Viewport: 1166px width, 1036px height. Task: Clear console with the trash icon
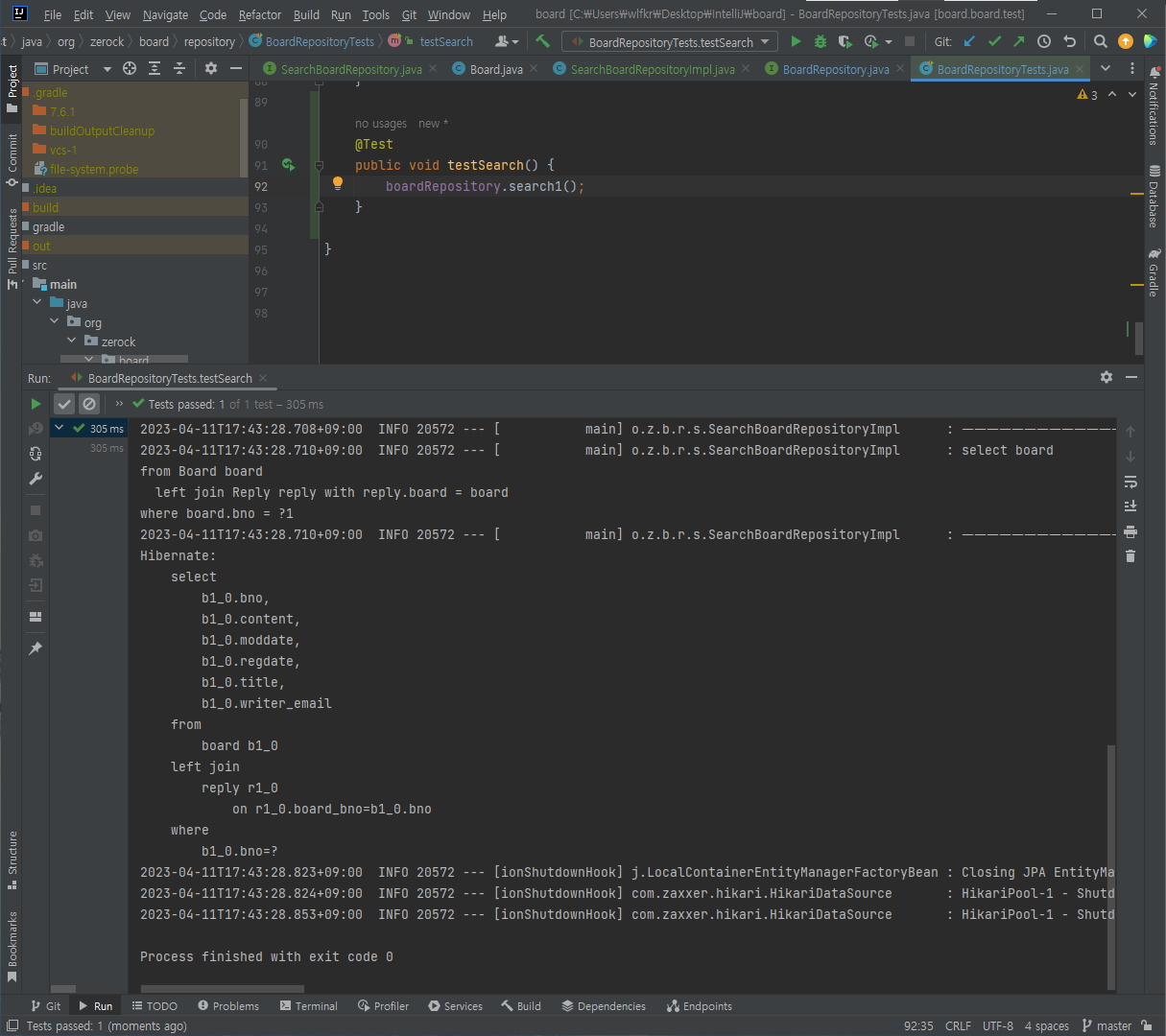[1130, 556]
